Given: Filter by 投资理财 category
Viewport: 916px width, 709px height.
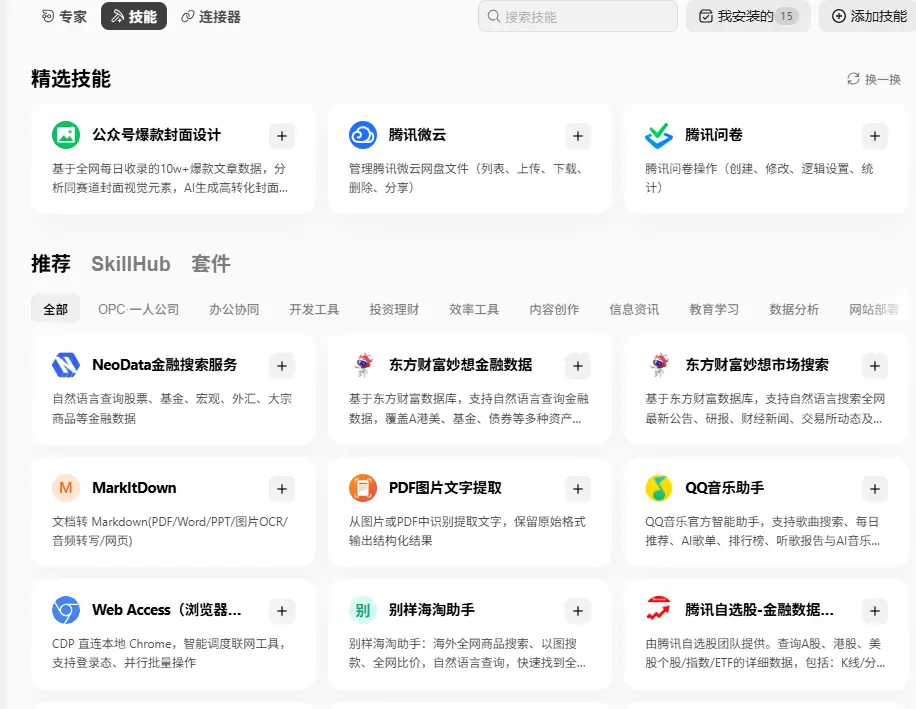Looking at the screenshot, I should pyautogui.click(x=394, y=310).
